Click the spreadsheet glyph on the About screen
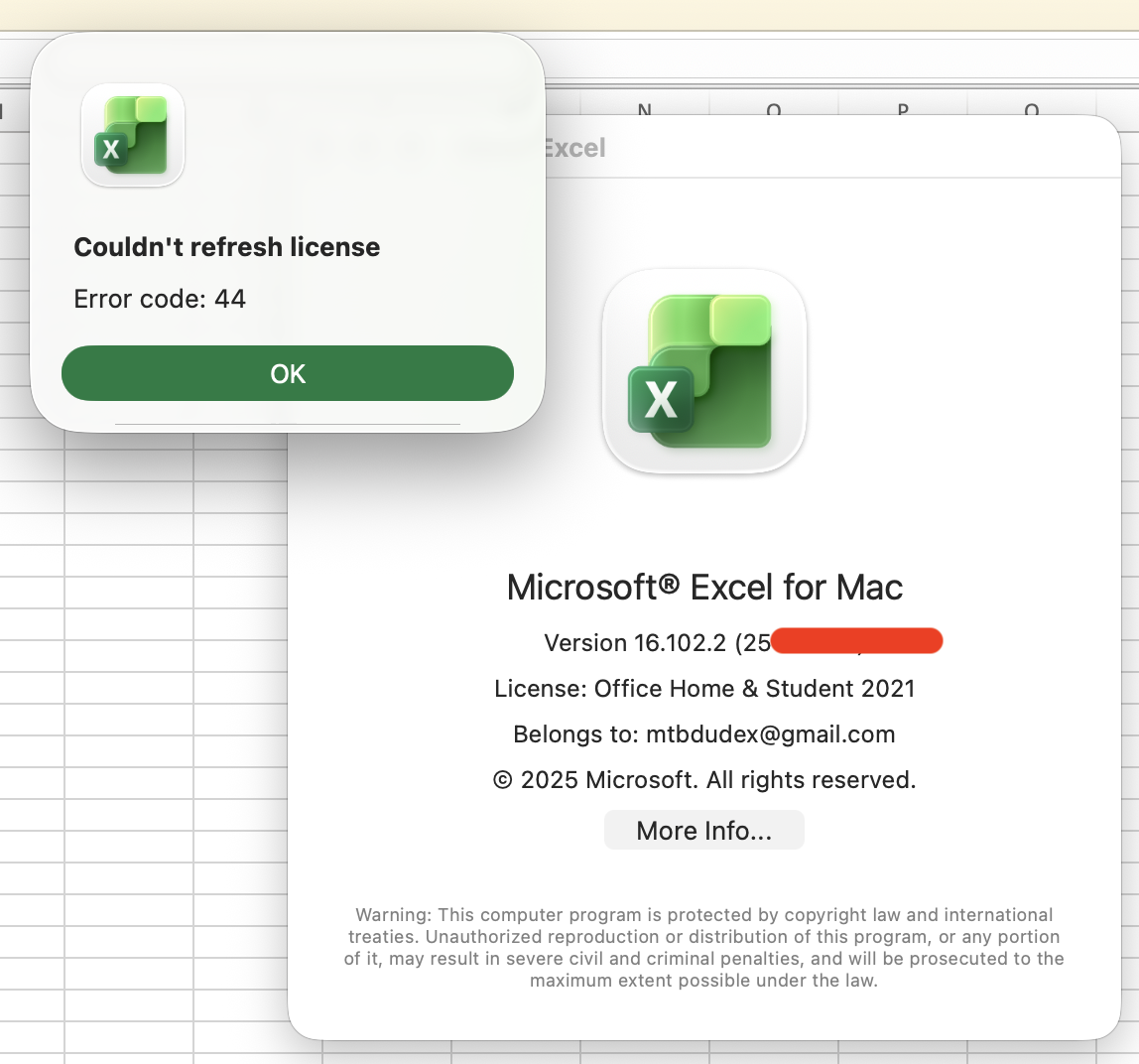 point(704,371)
